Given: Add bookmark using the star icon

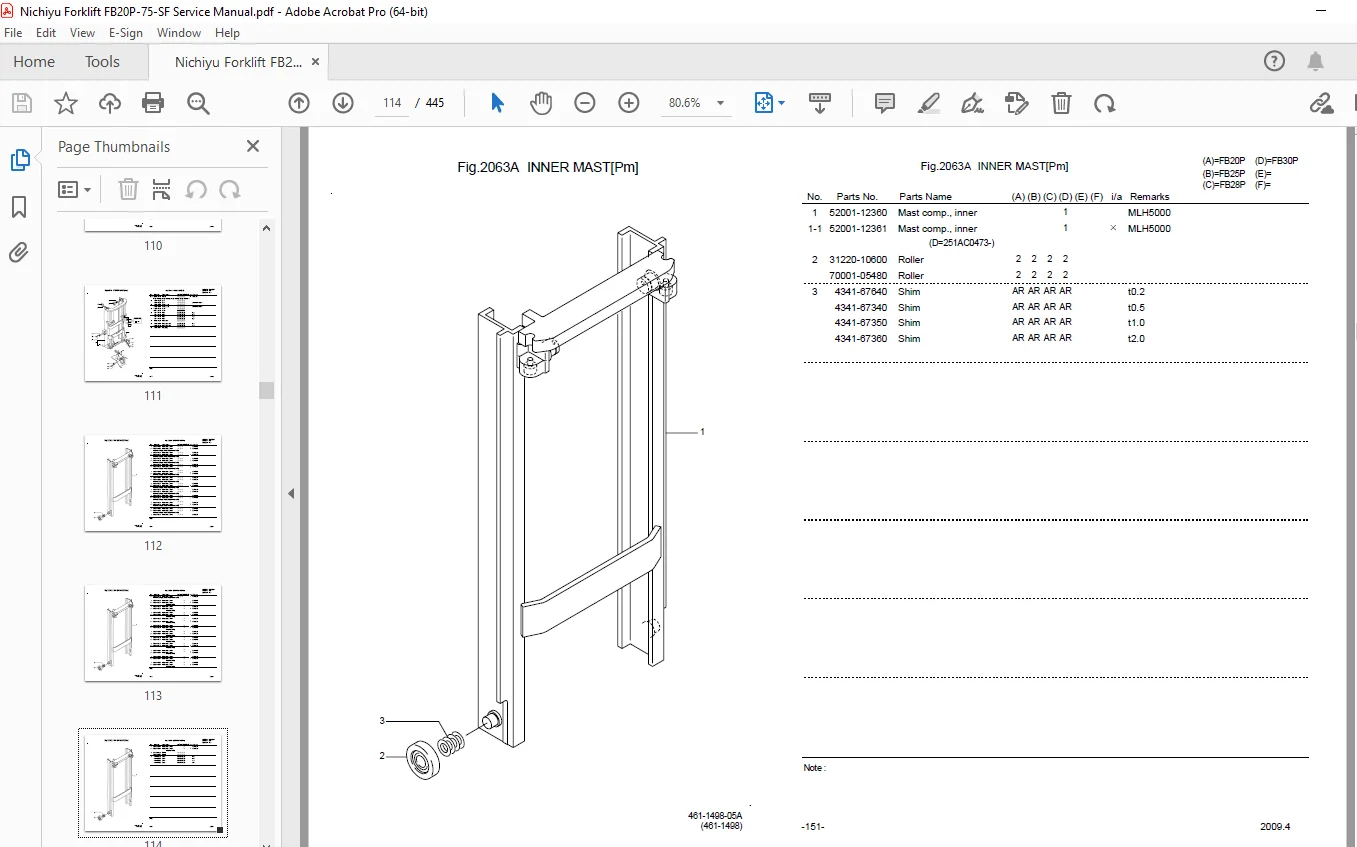Looking at the screenshot, I should 66,103.
